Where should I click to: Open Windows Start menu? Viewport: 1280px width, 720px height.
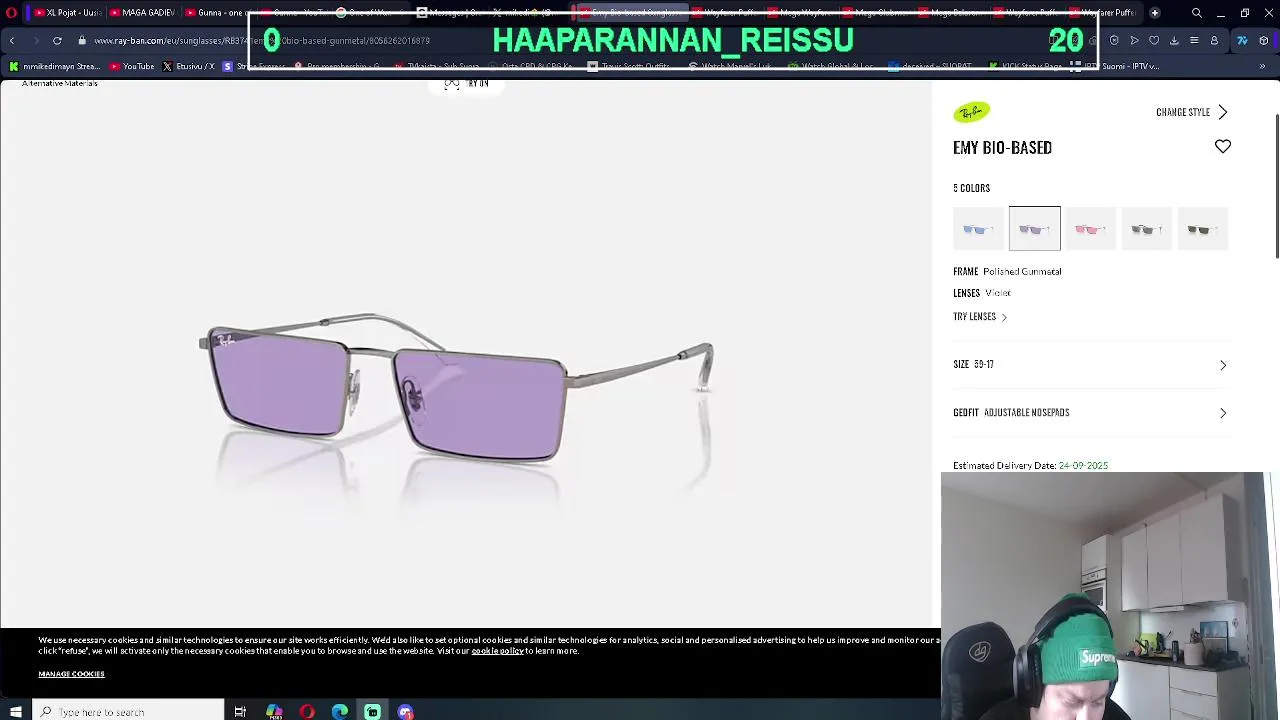[x=15, y=712]
